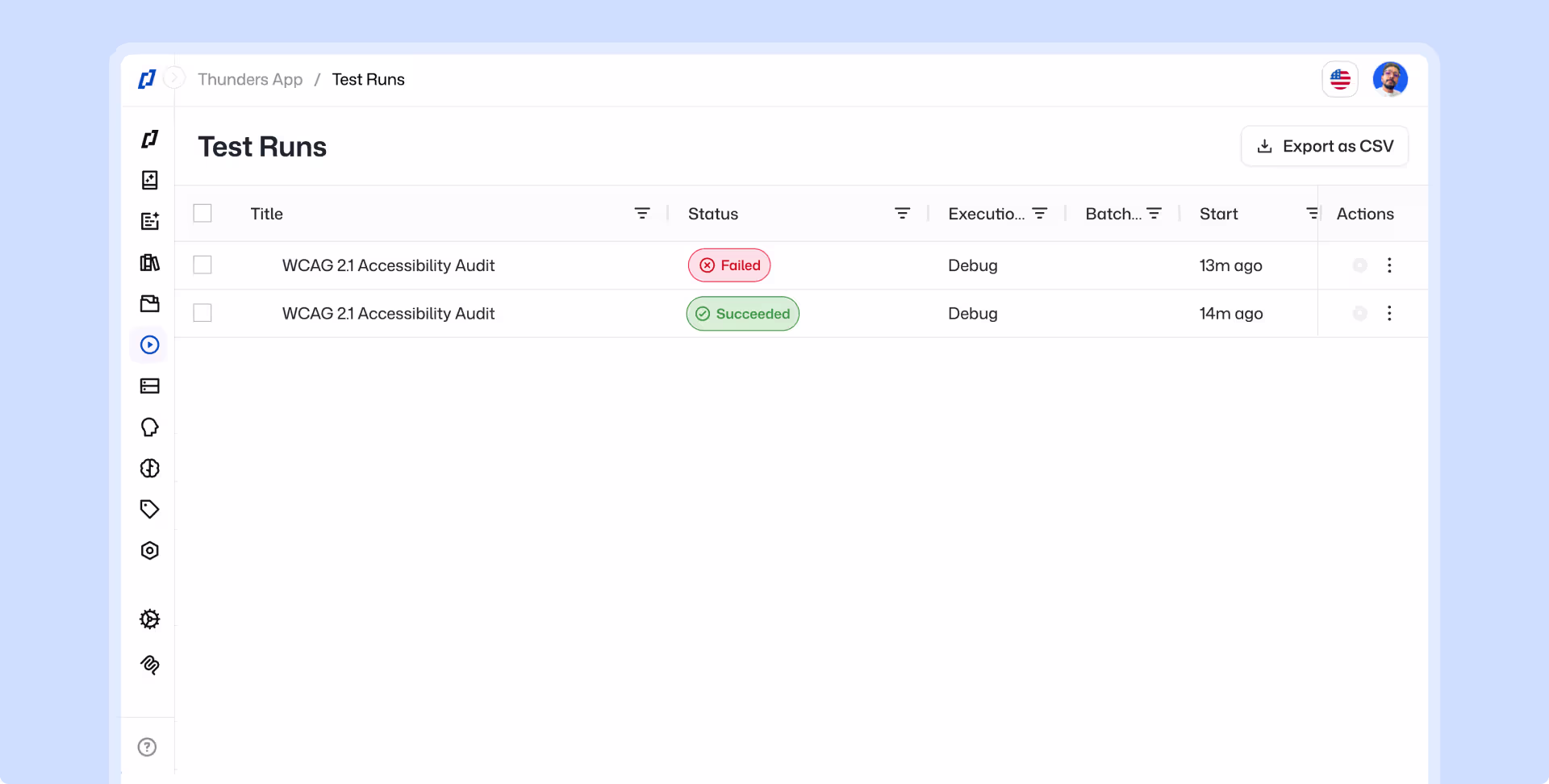This screenshot has width=1549, height=784.
Task: Open the head persona icon
Action: pyautogui.click(x=150, y=427)
